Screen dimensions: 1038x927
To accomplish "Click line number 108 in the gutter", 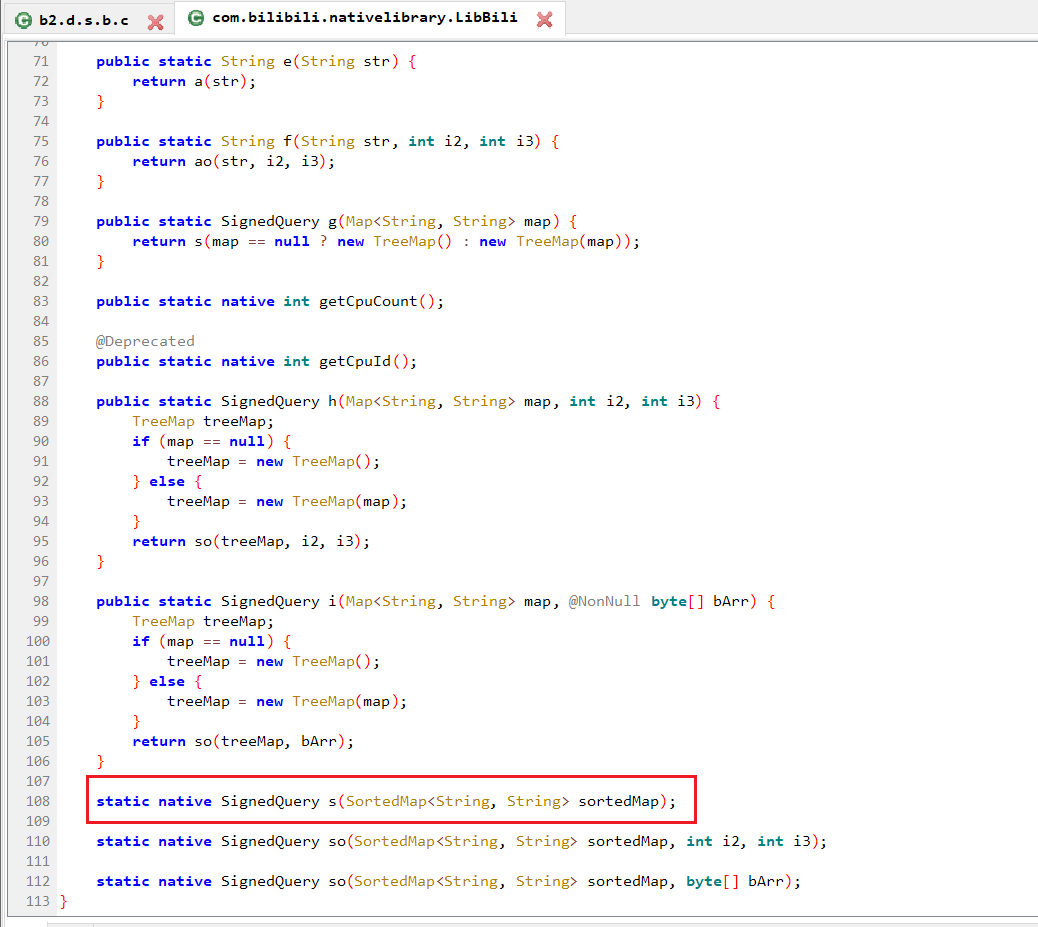I will [x=38, y=801].
